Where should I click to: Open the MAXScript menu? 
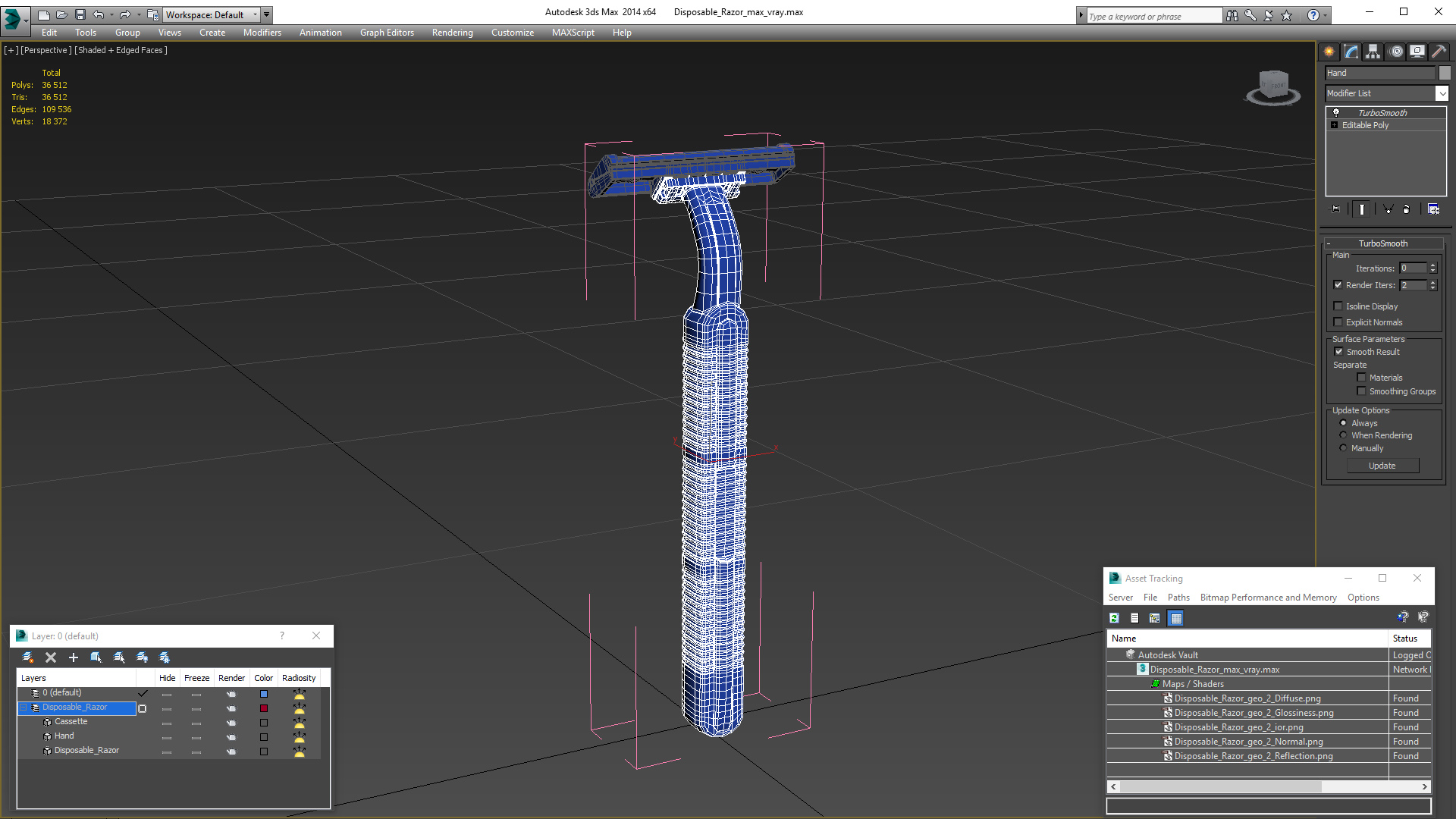coord(573,33)
